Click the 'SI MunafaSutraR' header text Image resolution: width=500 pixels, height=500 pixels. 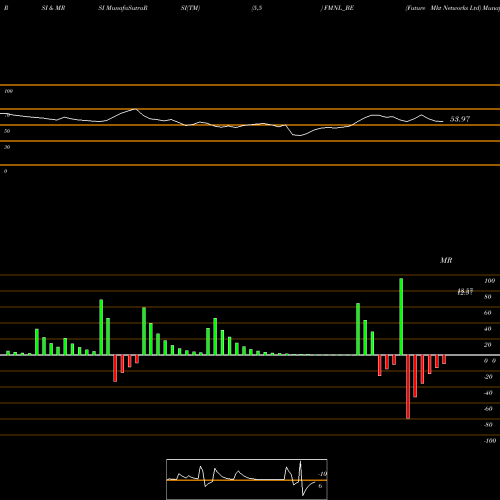coord(123,8)
